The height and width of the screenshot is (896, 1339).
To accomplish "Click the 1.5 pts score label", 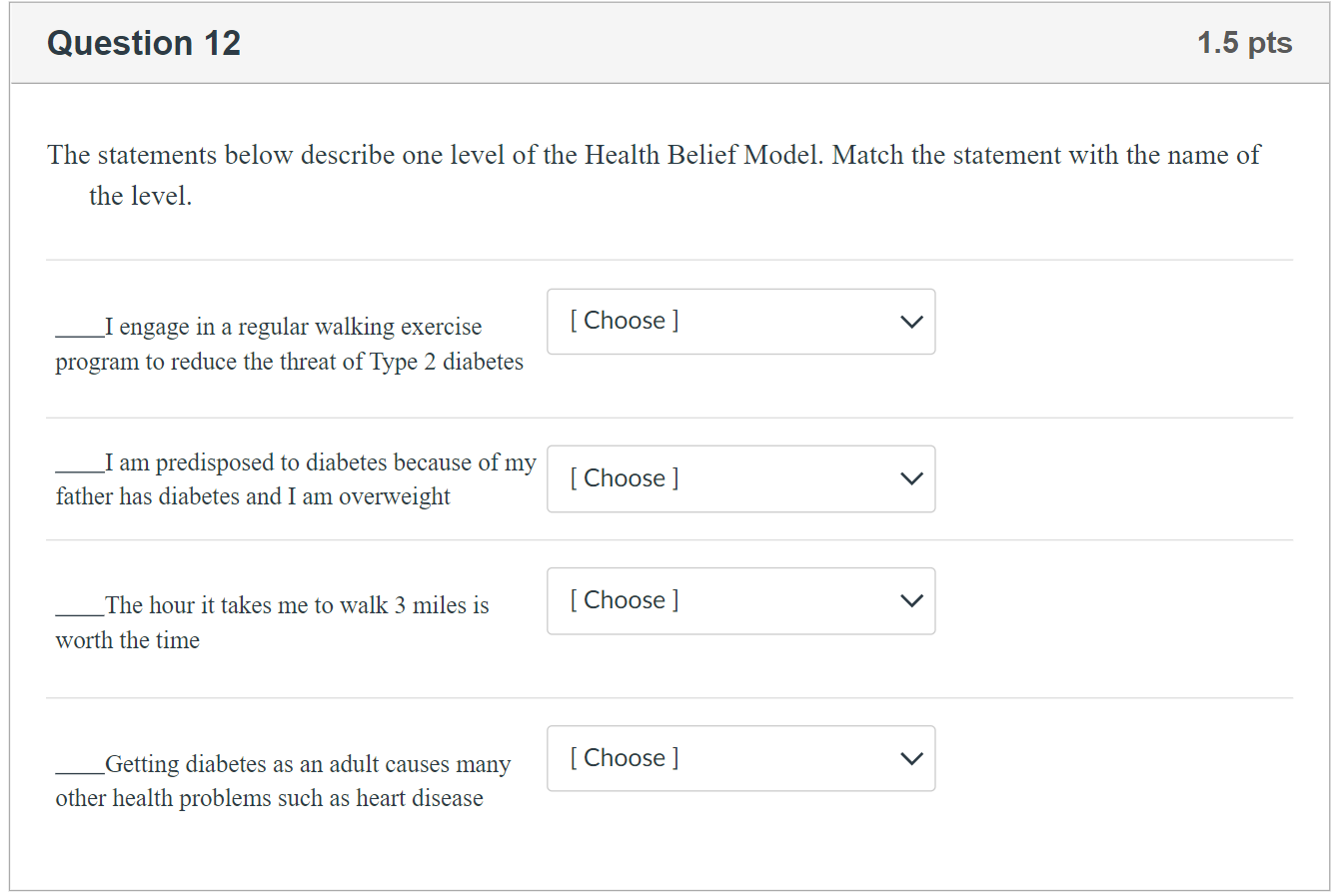I will pyautogui.click(x=1244, y=43).
